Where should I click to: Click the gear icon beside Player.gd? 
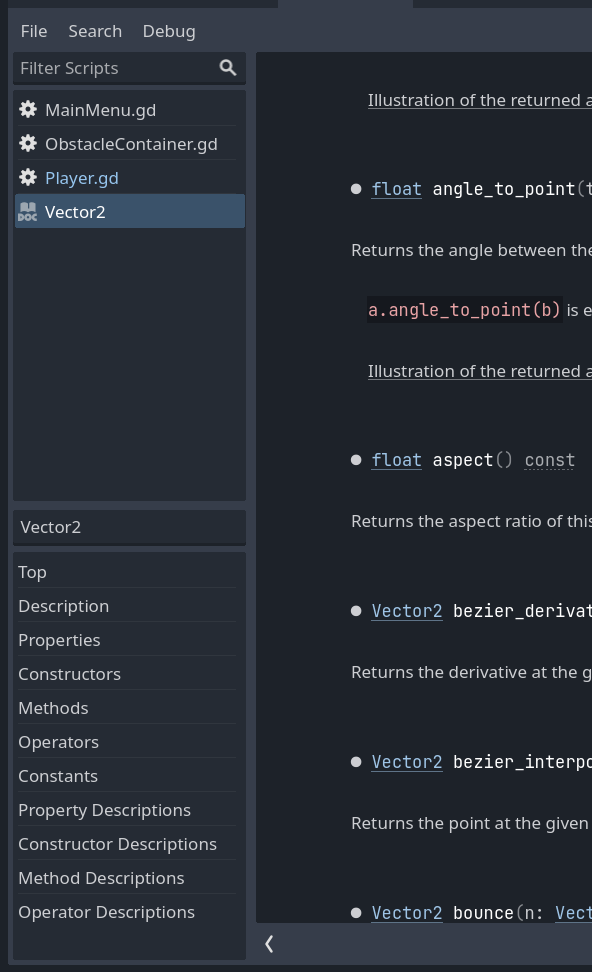[x=28, y=177]
